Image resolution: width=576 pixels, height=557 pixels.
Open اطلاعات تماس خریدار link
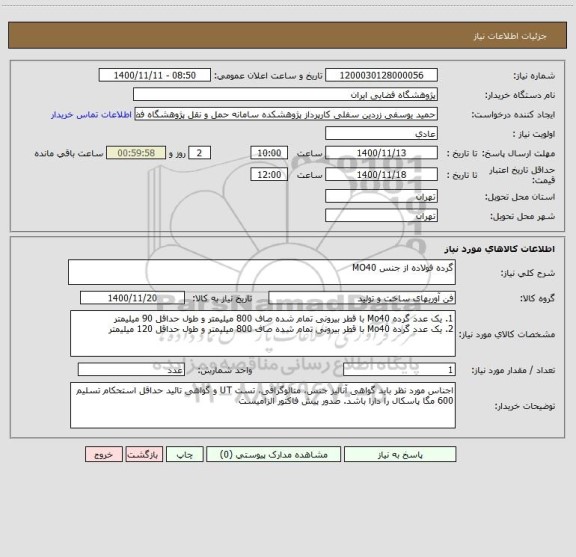(x=91, y=115)
